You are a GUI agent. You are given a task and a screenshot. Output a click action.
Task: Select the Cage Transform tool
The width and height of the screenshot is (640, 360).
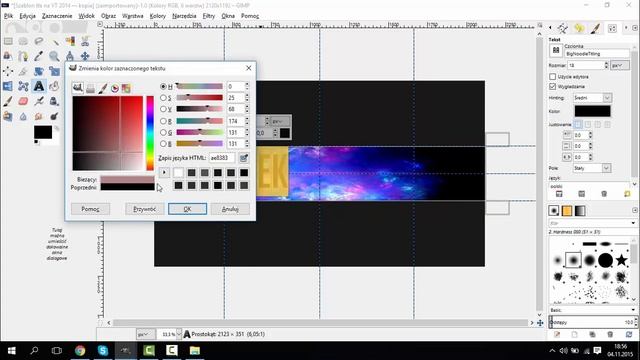coord(23,86)
